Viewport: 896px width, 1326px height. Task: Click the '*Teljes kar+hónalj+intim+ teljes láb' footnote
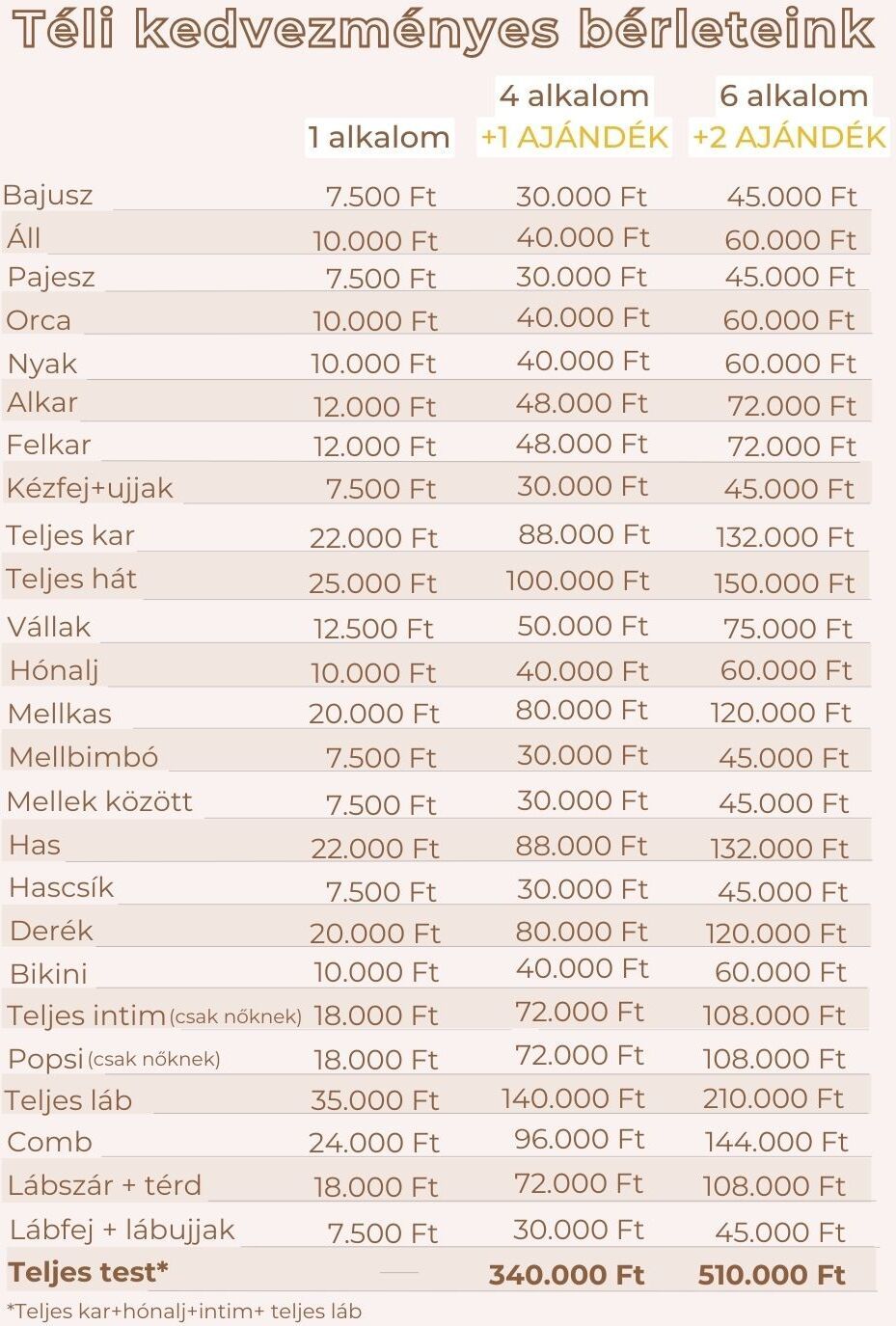click(184, 1311)
